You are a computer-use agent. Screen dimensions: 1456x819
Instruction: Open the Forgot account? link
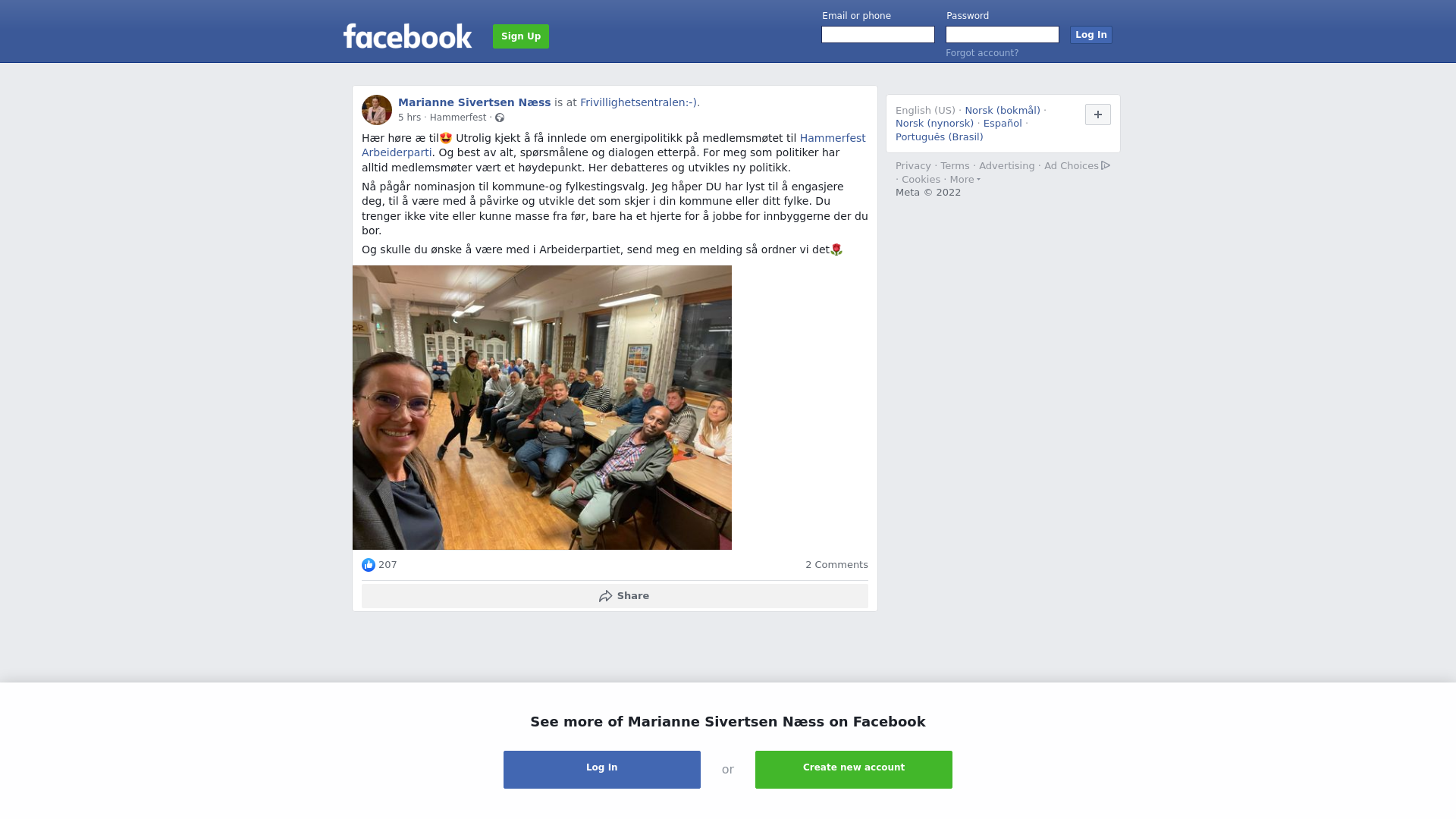point(982,53)
